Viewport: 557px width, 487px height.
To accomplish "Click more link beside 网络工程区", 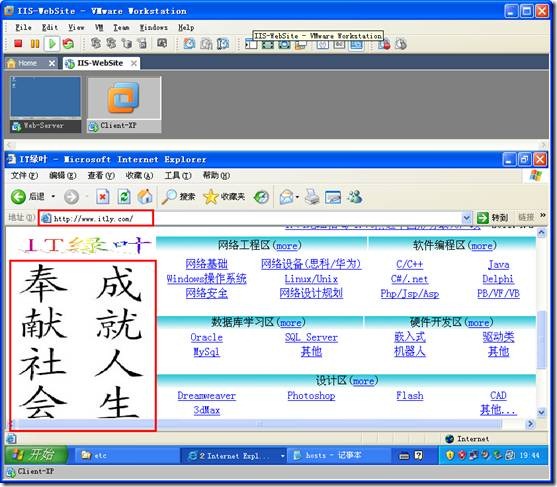I will pyautogui.click(x=287, y=245).
